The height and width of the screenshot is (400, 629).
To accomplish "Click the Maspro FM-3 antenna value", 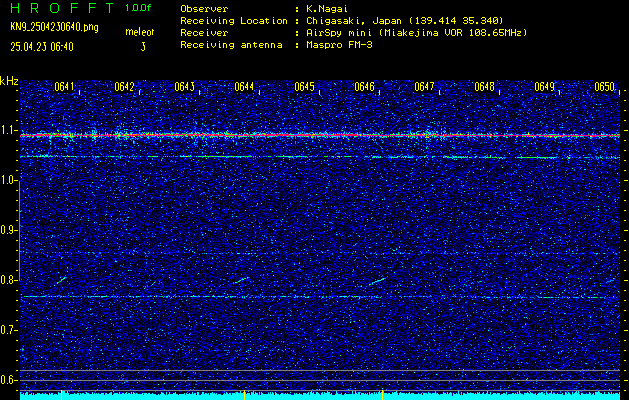I will click(339, 45).
